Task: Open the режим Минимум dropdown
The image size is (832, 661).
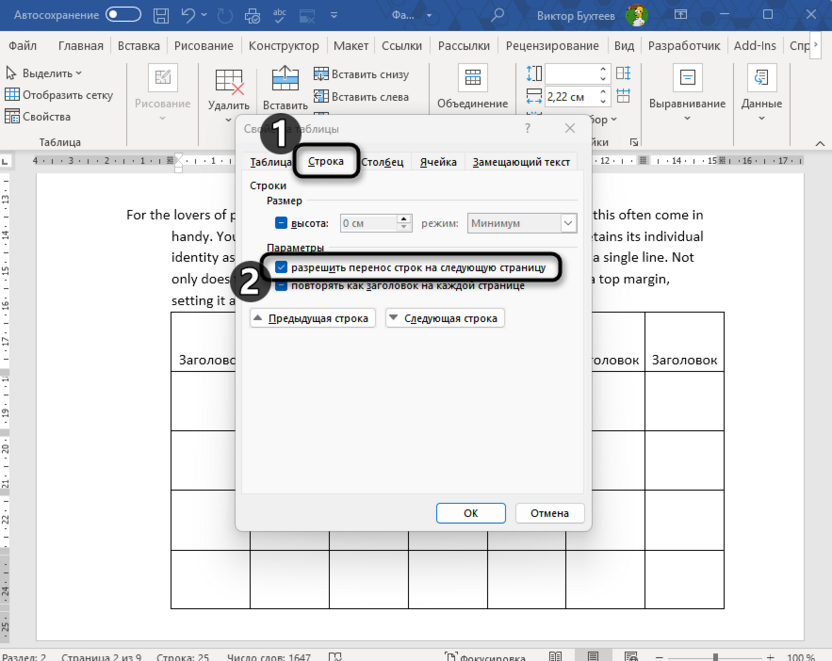Action: point(522,223)
